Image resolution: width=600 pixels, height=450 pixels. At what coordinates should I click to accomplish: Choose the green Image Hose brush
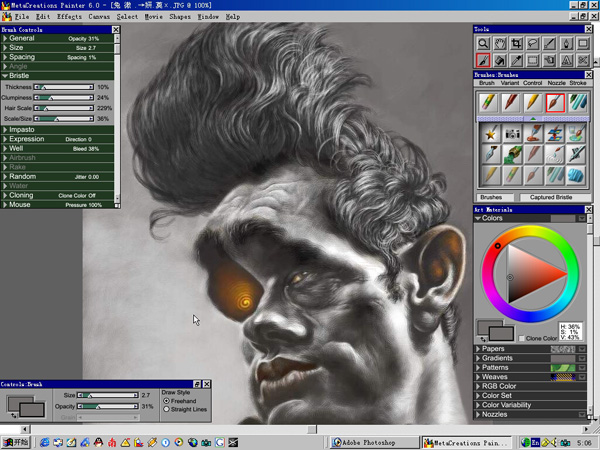point(512,155)
